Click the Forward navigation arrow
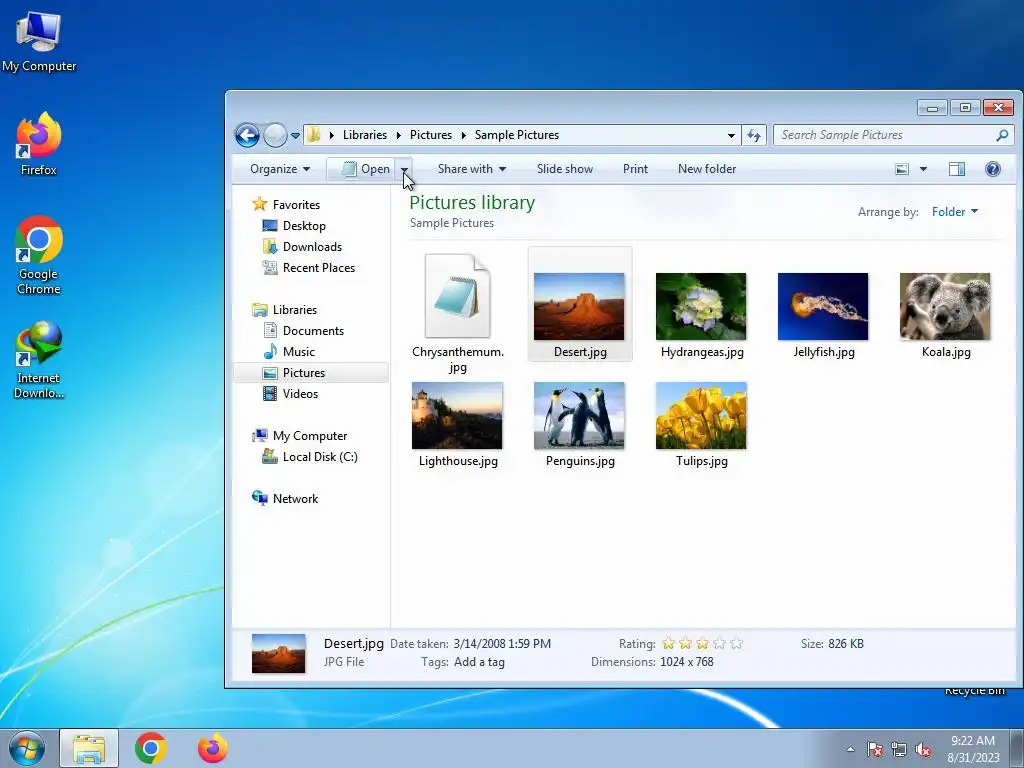The image size is (1024, 768). [x=275, y=135]
